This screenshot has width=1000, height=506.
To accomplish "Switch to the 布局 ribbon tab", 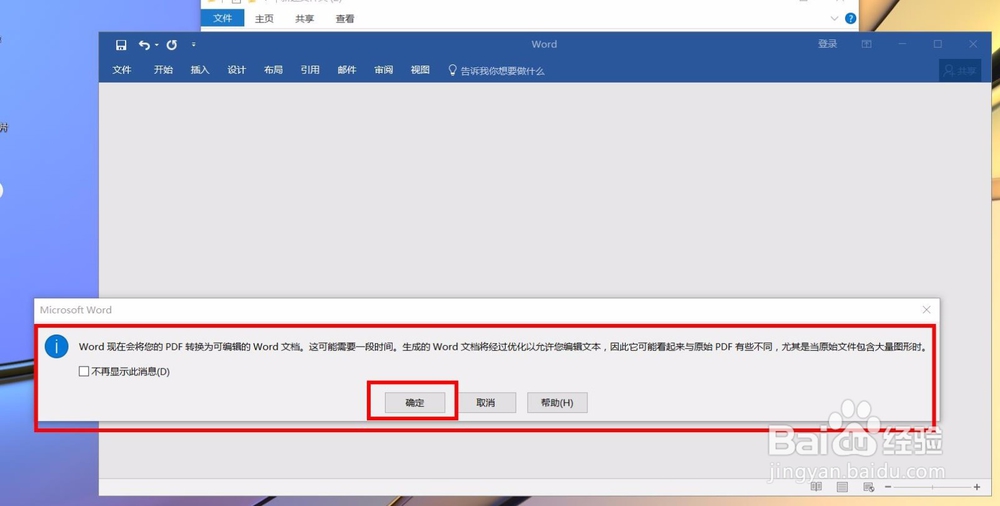I will coord(273,70).
